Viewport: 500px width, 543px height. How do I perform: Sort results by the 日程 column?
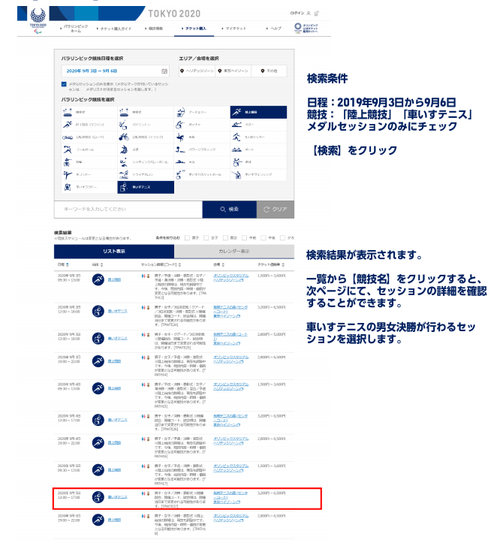[x=63, y=265]
